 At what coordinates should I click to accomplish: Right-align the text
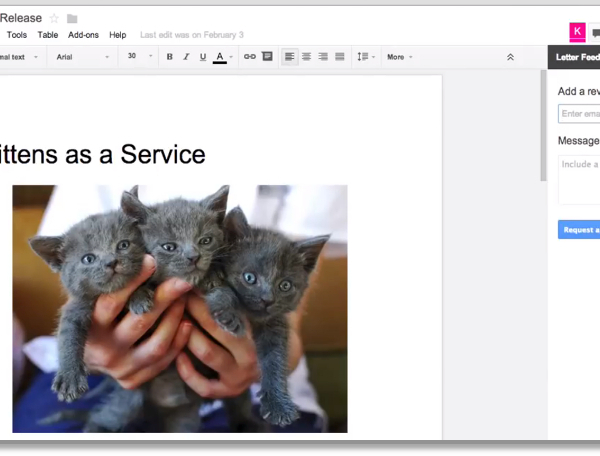click(x=323, y=57)
